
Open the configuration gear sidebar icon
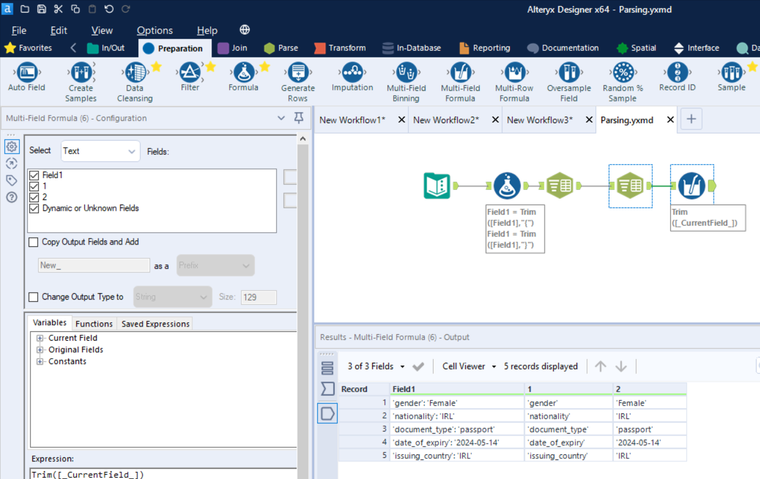pyautogui.click(x=12, y=146)
